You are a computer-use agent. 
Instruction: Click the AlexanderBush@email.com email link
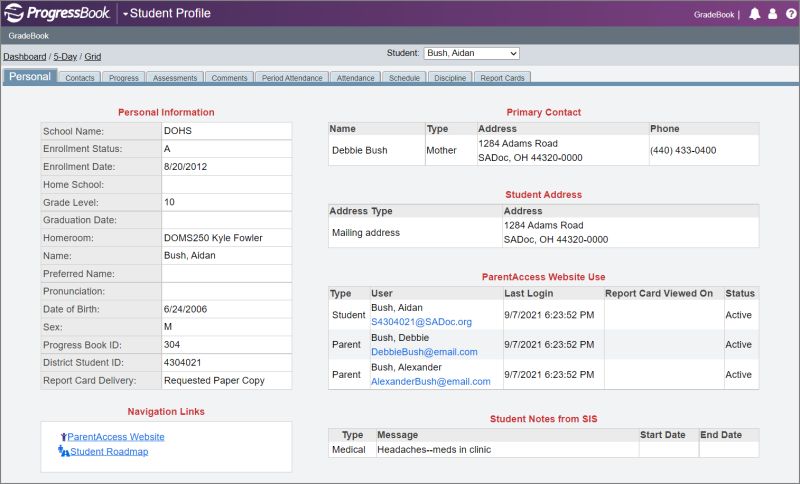point(431,381)
